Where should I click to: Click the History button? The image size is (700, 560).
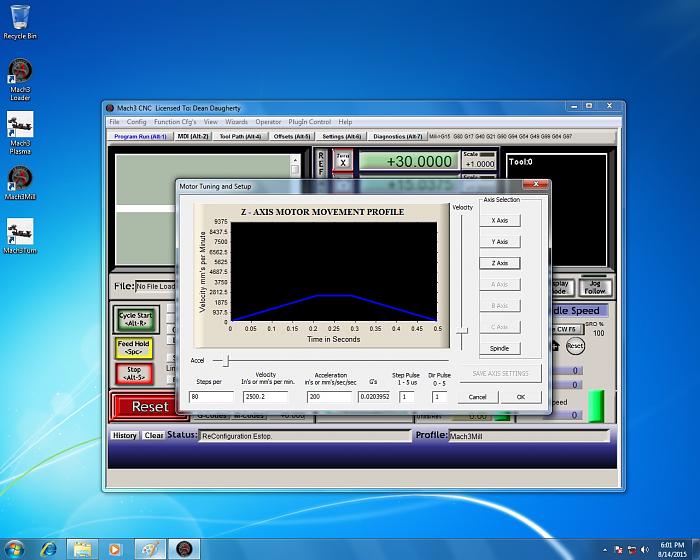125,435
